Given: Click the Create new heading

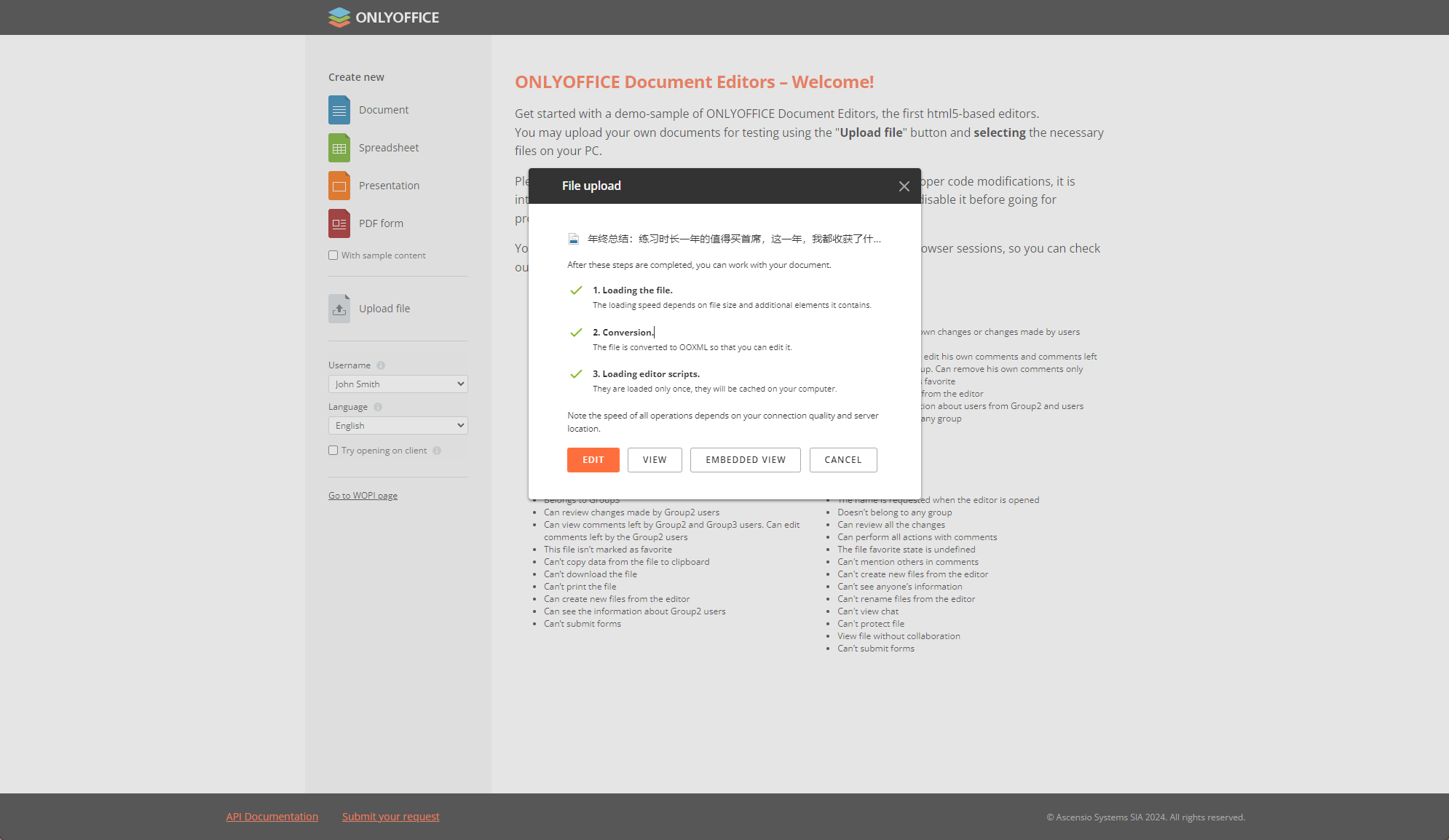Looking at the screenshot, I should [356, 77].
